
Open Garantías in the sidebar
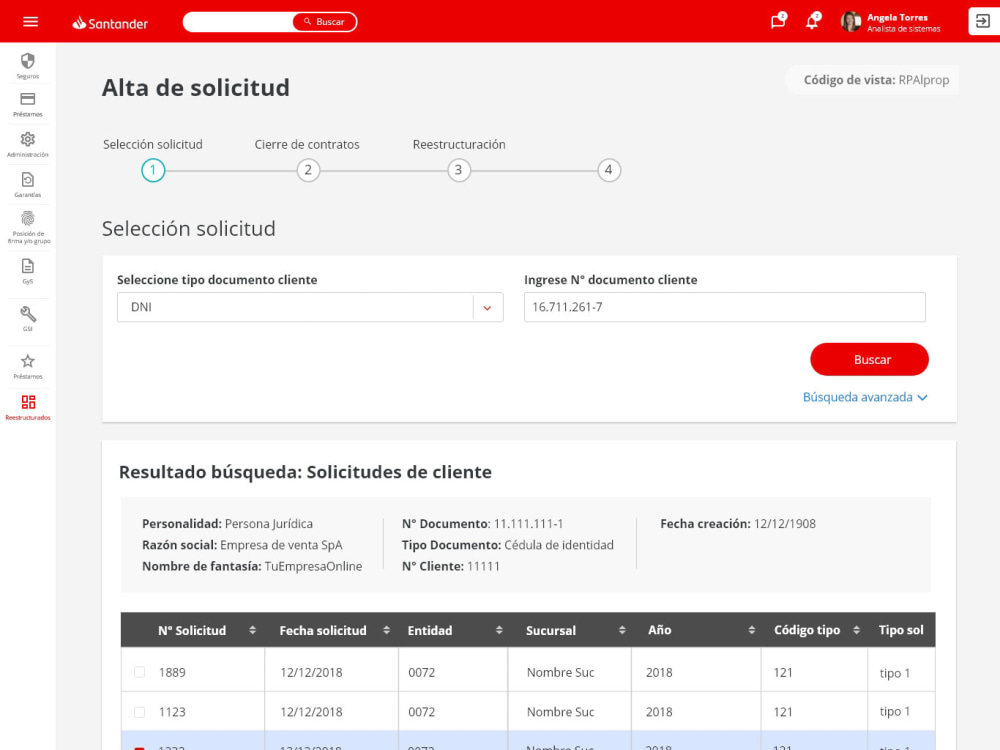click(27, 185)
